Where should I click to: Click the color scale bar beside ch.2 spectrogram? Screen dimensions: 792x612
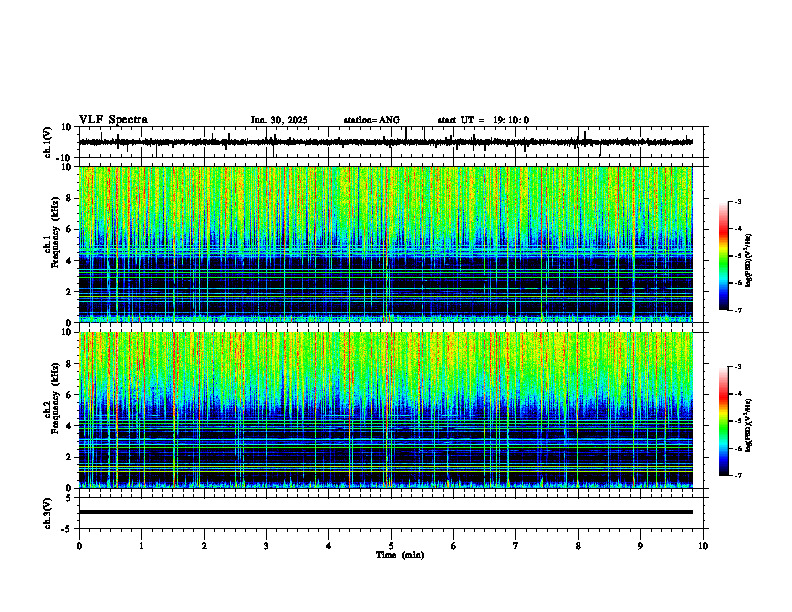724,421
